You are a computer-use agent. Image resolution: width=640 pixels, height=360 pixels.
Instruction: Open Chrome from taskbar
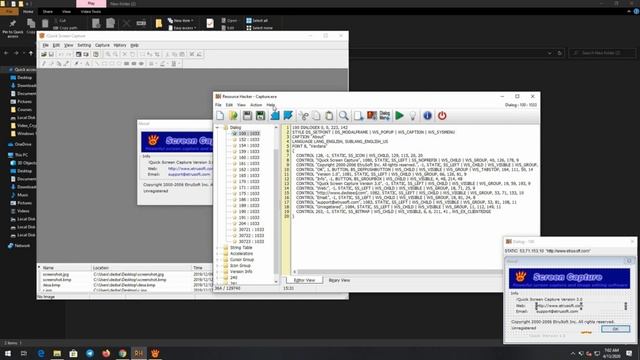tap(122, 353)
